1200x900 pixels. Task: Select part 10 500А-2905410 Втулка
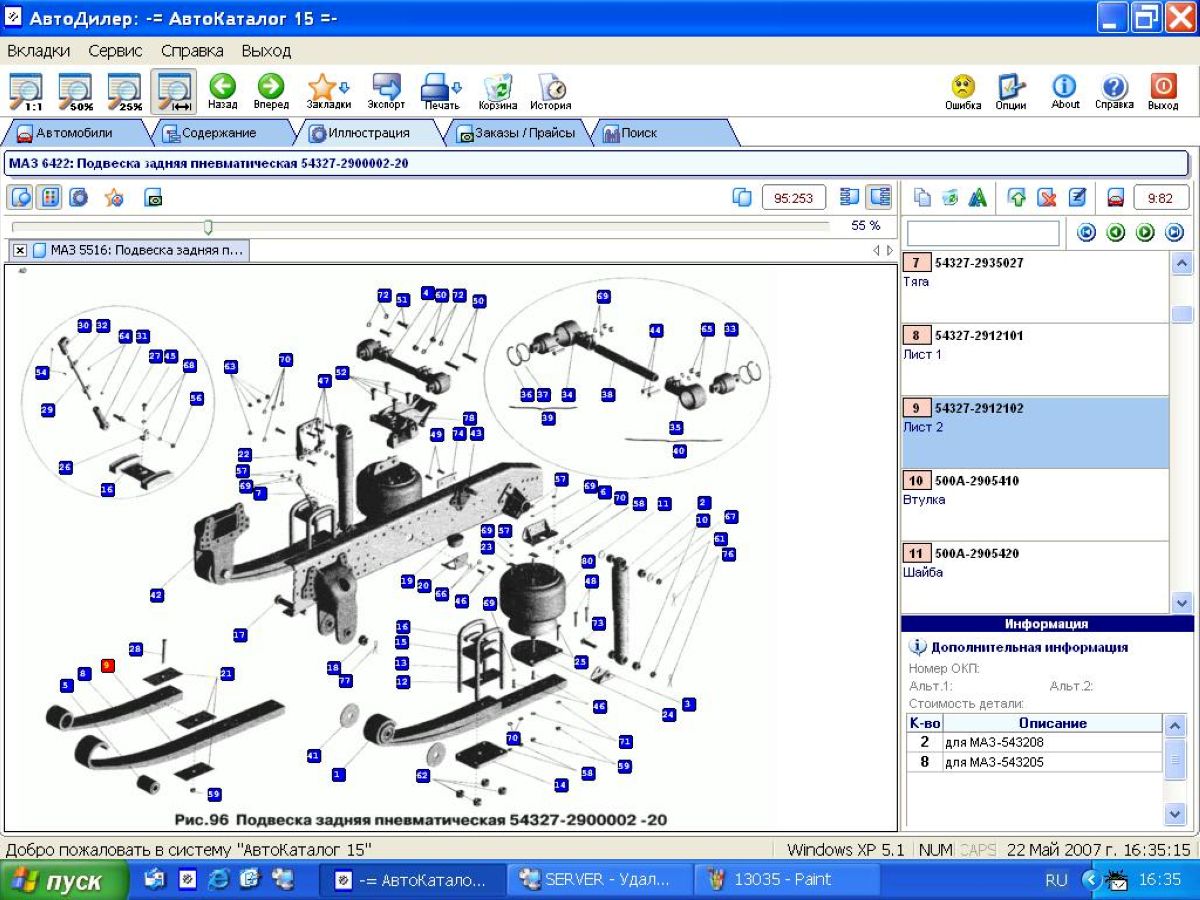[x=1035, y=505]
